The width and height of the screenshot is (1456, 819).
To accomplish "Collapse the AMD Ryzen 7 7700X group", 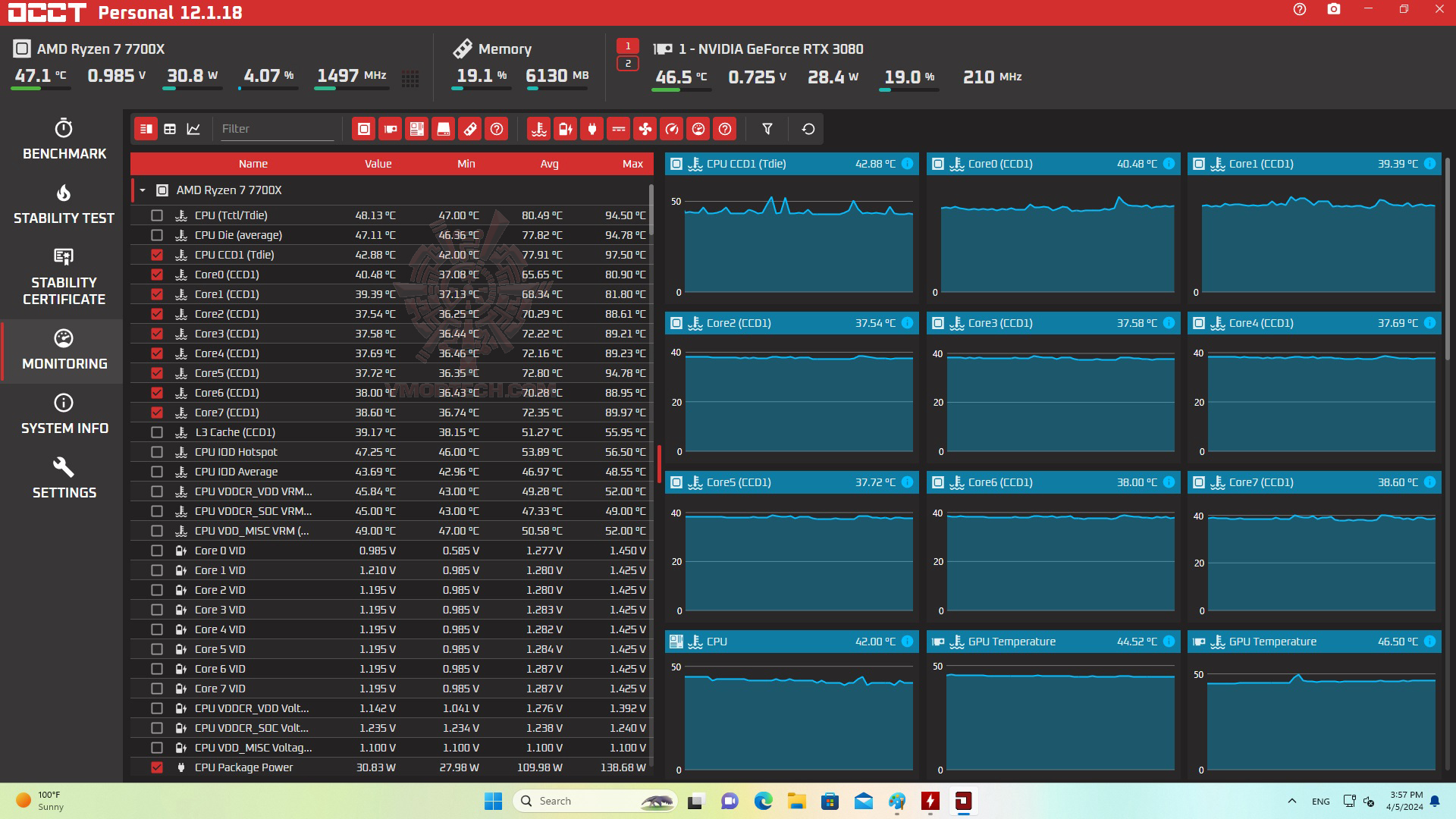I will (x=143, y=190).
